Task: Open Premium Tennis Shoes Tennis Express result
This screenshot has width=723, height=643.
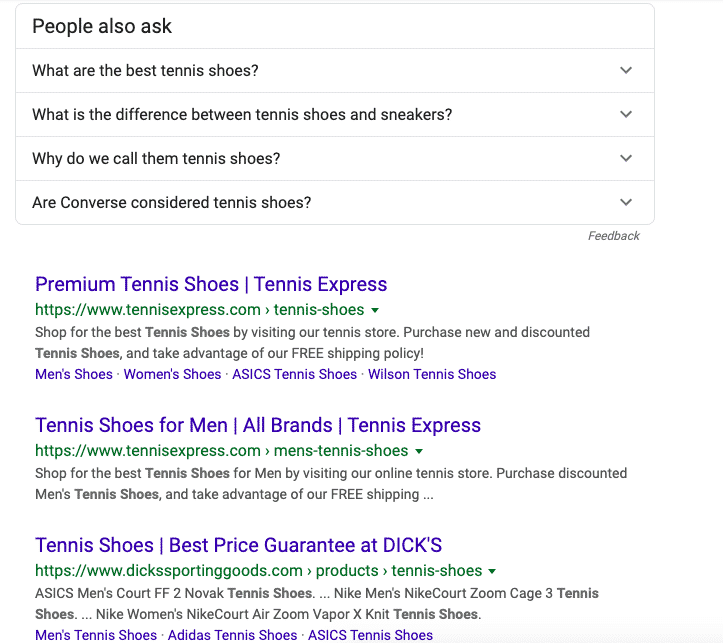Action: 211,284
